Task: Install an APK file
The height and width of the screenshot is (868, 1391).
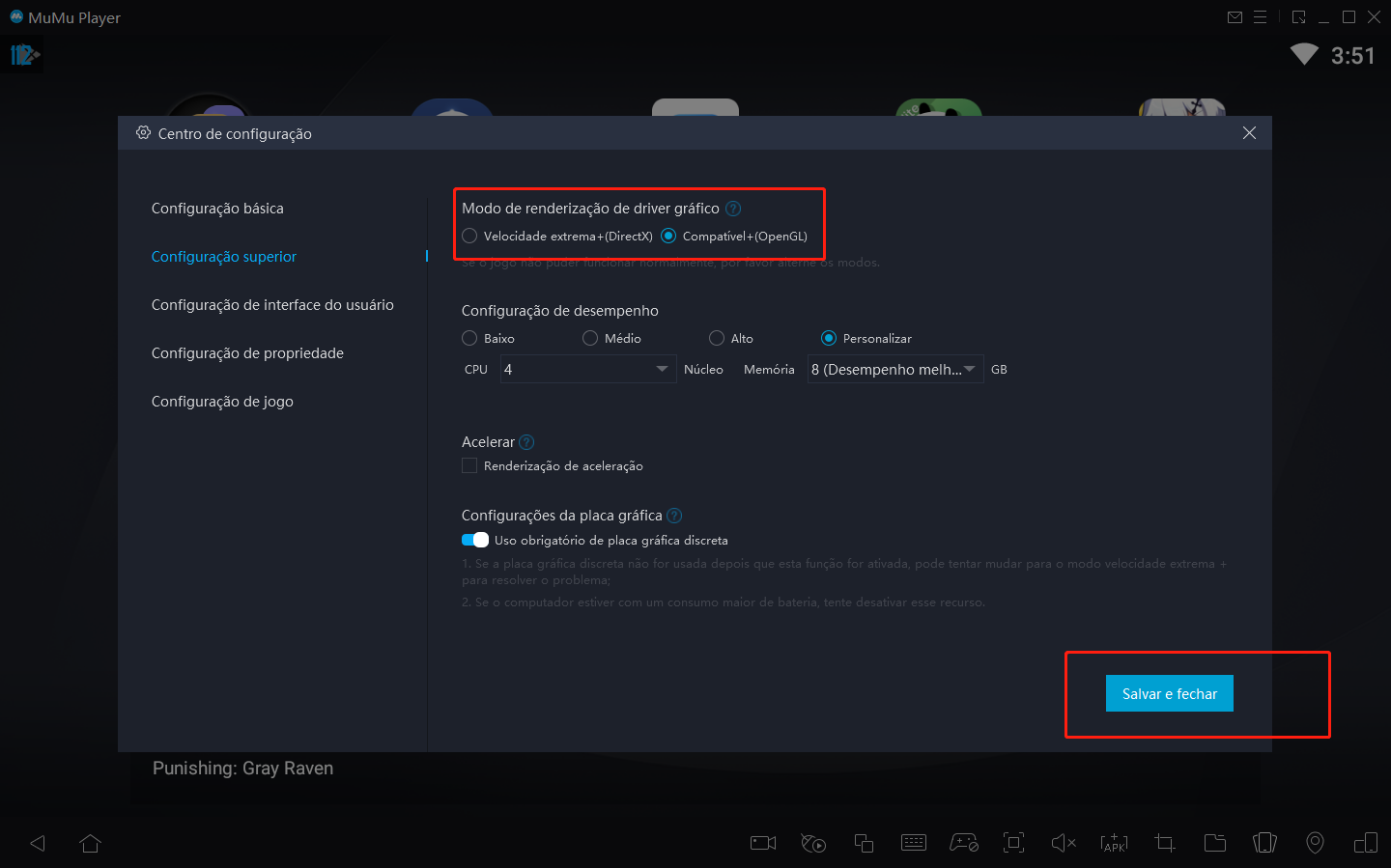Action: [1114, 842]
